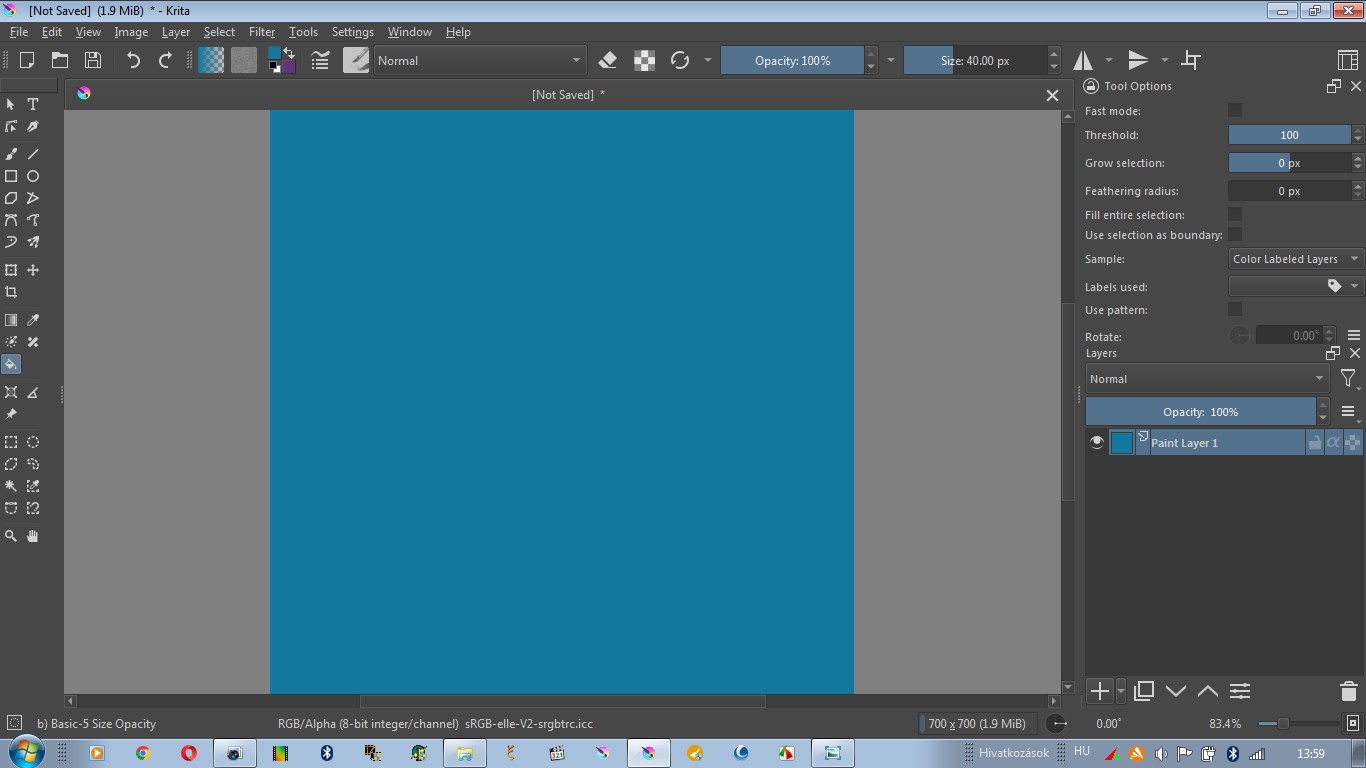Select the Freehand Brush tool
This screenshot has height=768, width=1366.
(11, 154)
